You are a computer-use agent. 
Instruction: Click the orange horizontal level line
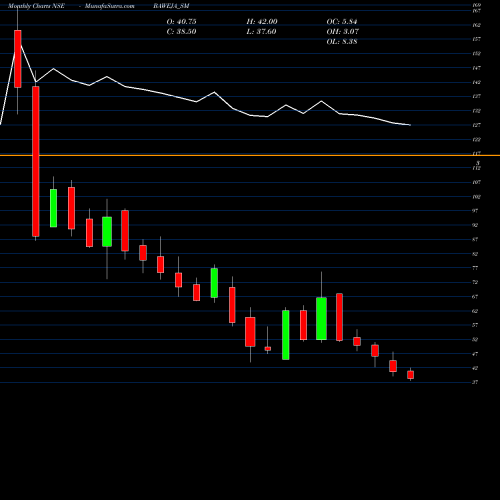tap(250, 155)
